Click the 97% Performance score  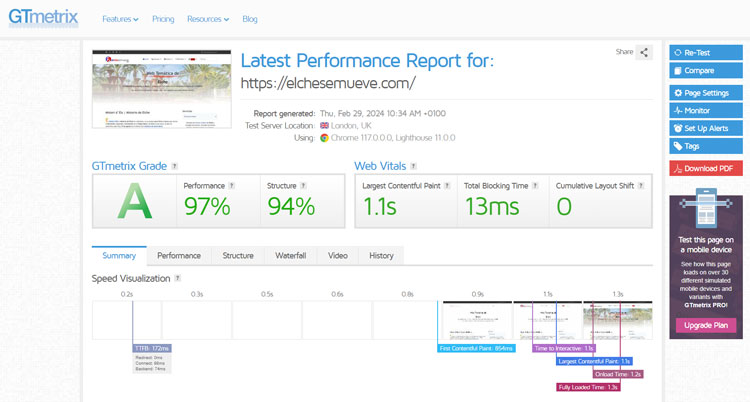pyautogui.click(x=207, y=206)
